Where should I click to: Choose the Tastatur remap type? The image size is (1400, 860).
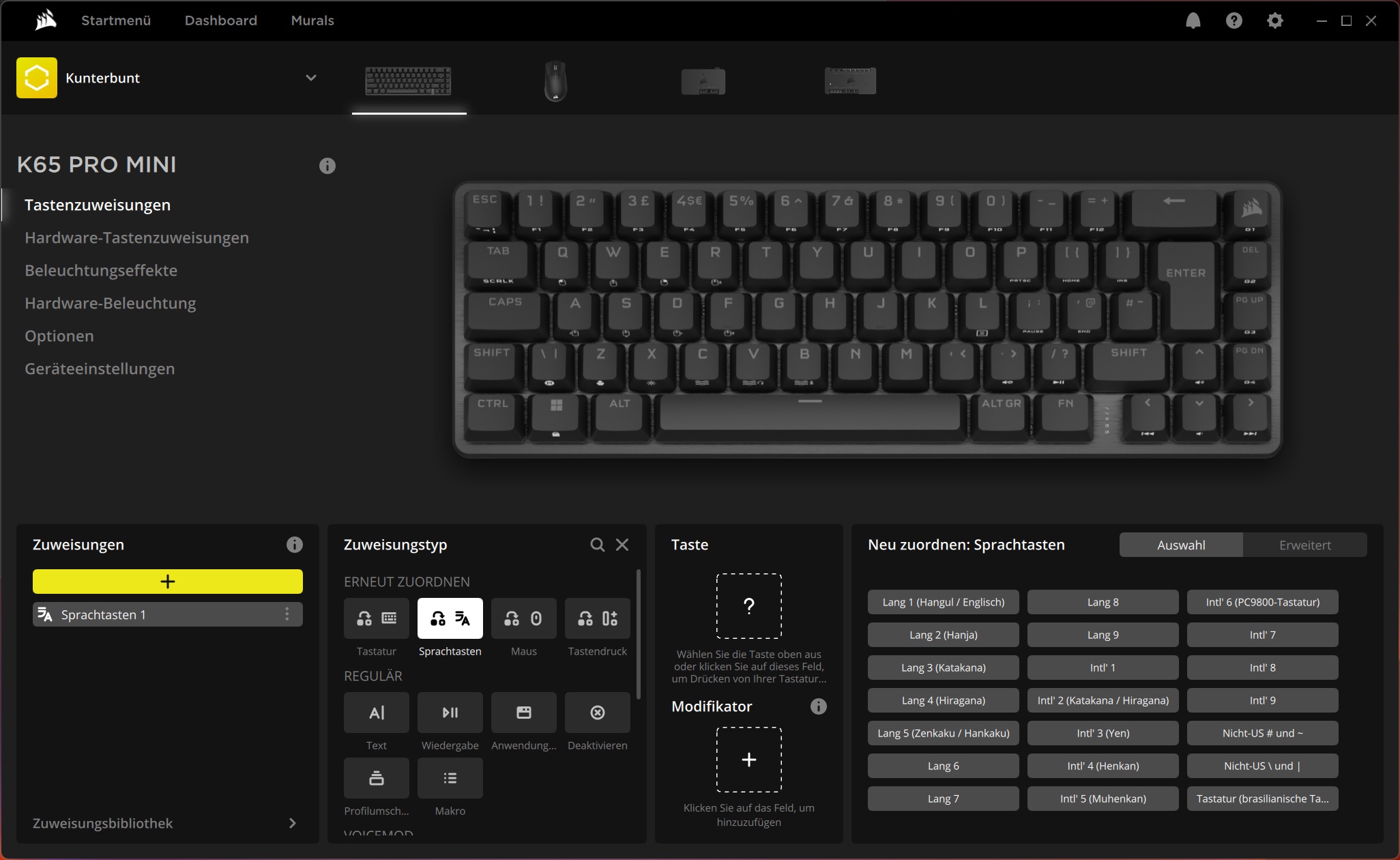tap(377, 618)
